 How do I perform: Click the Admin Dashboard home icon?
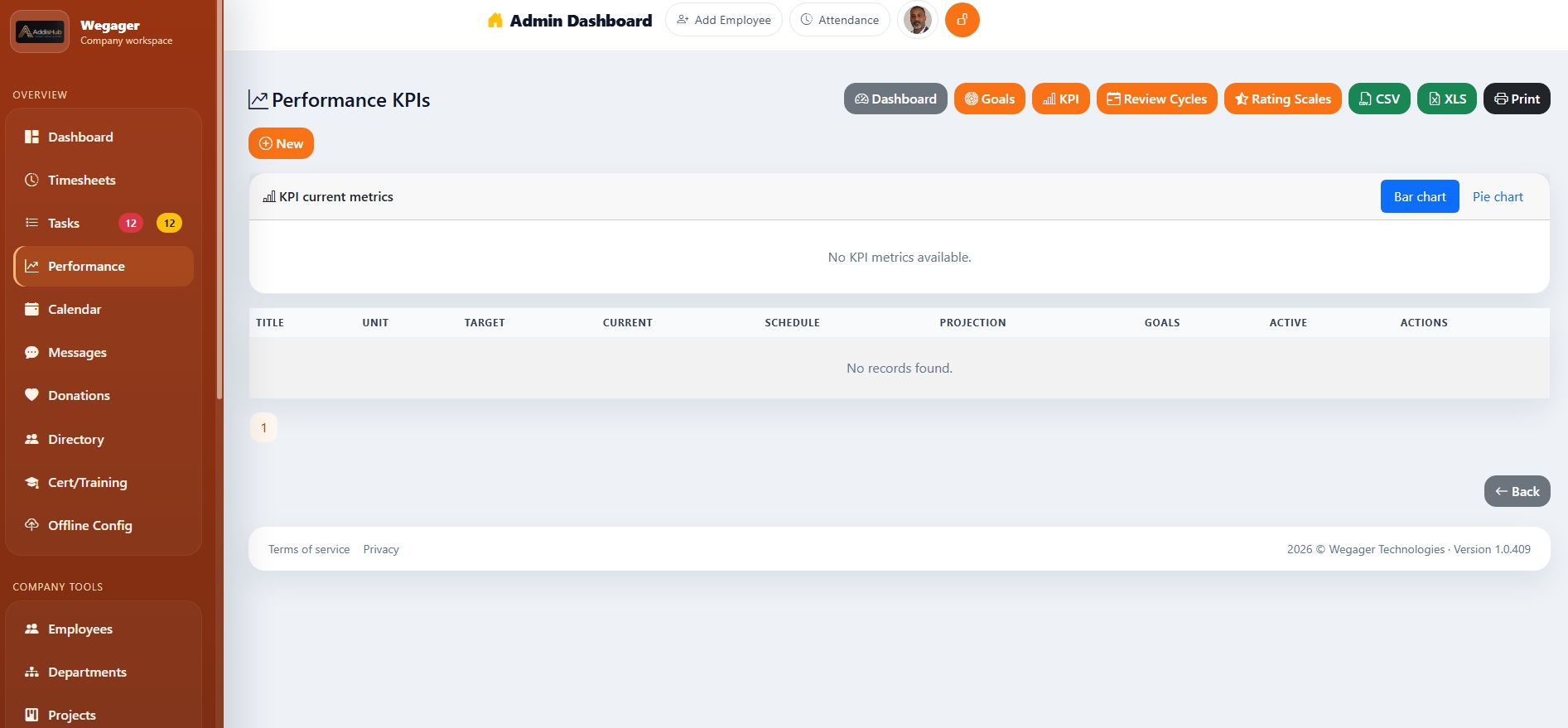[495, 20]
